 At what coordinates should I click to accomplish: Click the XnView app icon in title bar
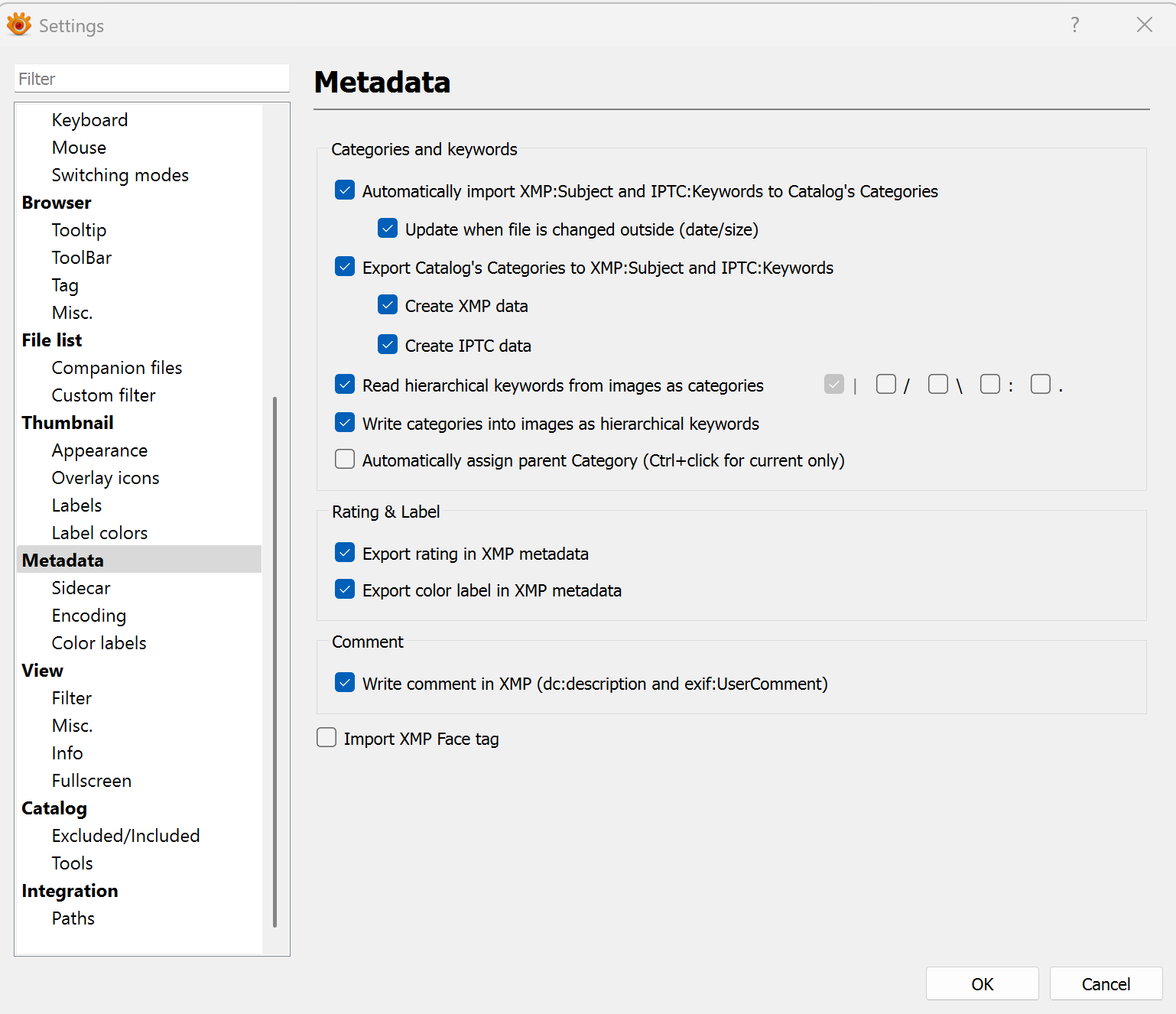[19, 25]
